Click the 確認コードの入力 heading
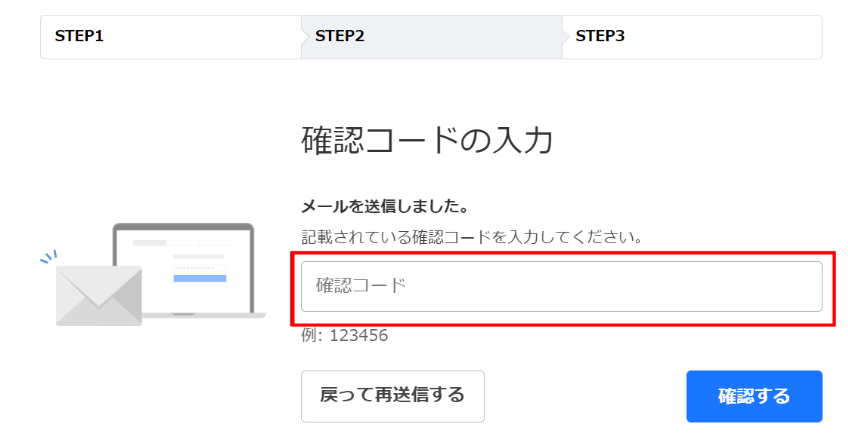Image resolution: width=848 pixels, height=440 pixels. tap(427, 141)
